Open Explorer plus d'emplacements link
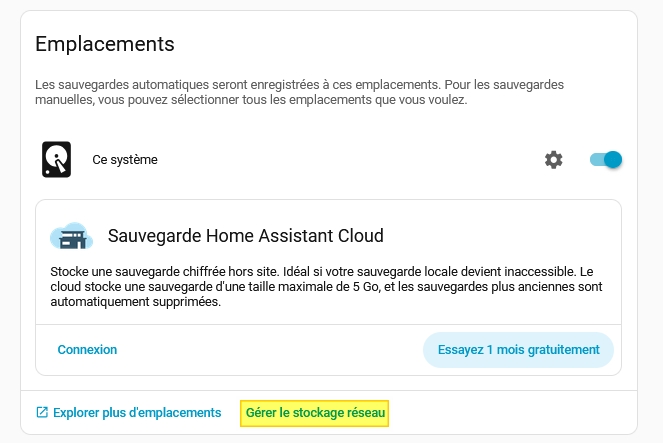 pyautogui.click(x=136, y=412)
